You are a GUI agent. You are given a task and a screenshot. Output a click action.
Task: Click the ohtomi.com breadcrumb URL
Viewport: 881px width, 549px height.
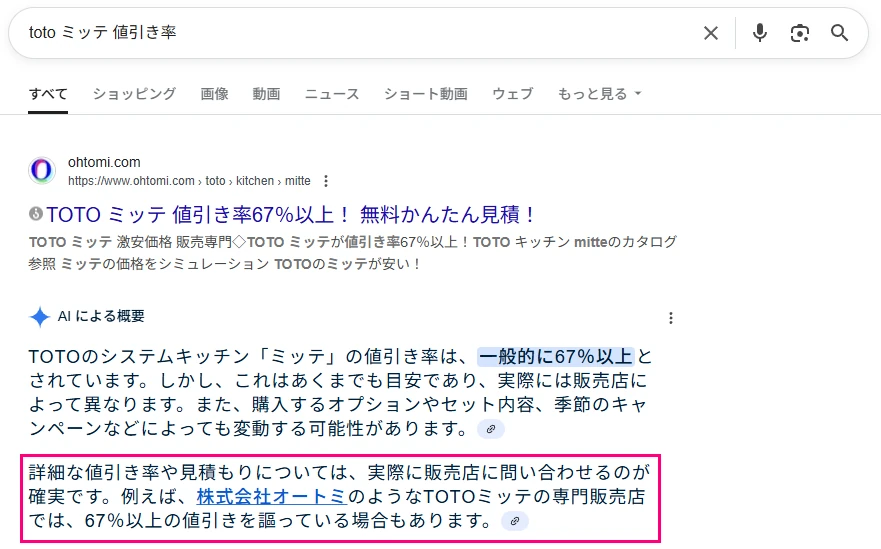189,181
